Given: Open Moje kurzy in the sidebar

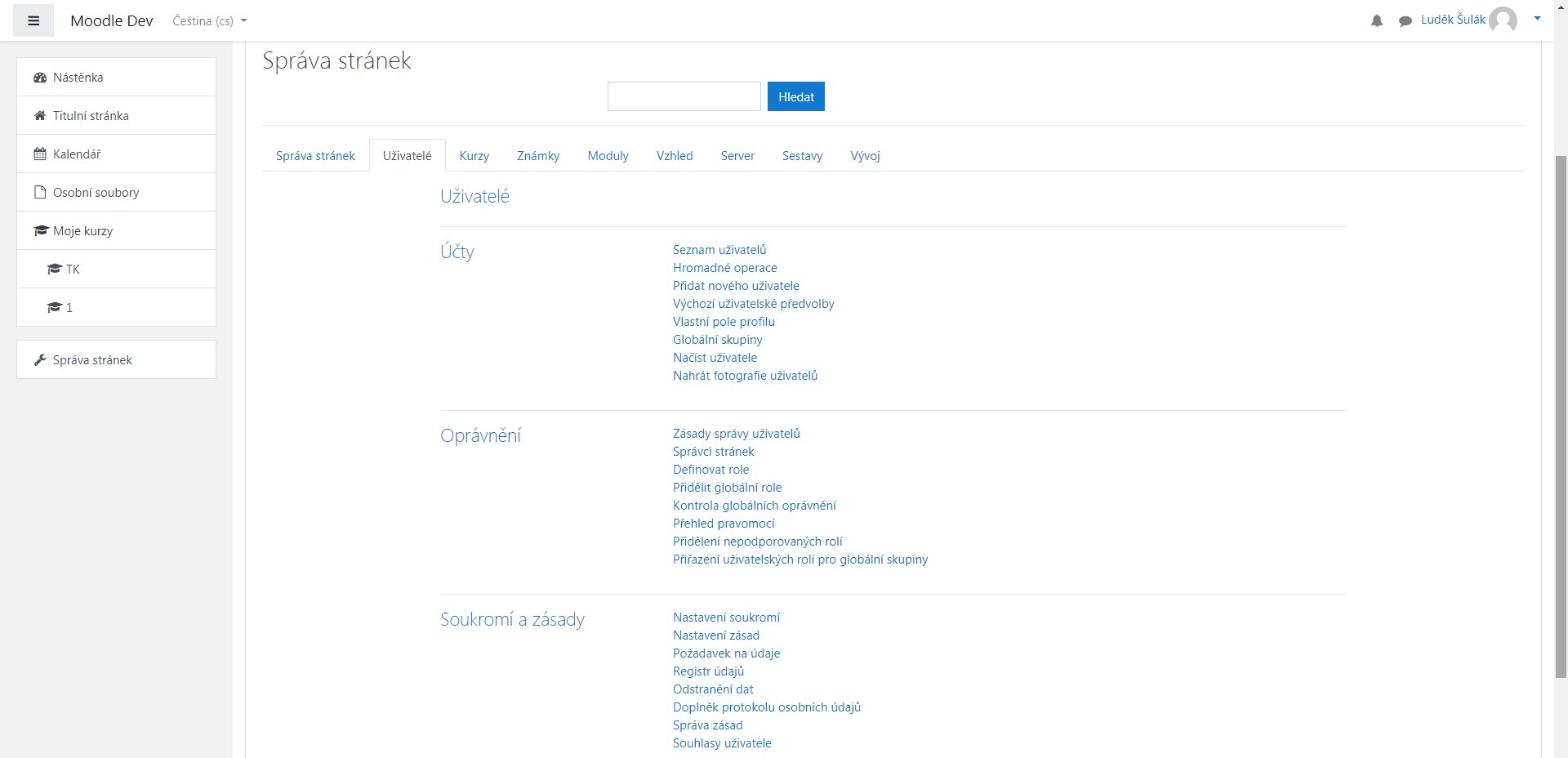Looking at the screenshot, I should (82, 231).
